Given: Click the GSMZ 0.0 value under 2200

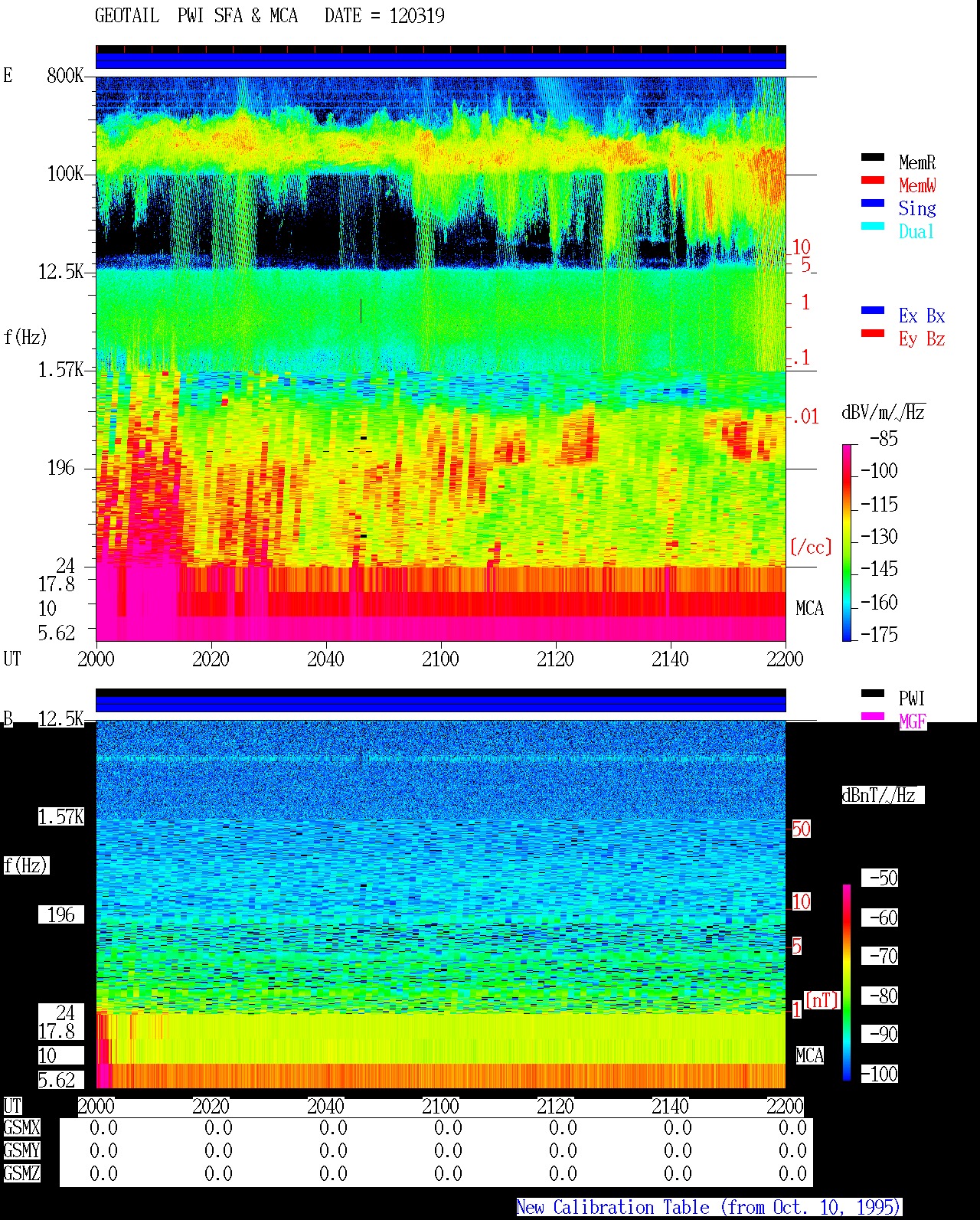Looking at the screenshot, I should [x=792, y=1173].
